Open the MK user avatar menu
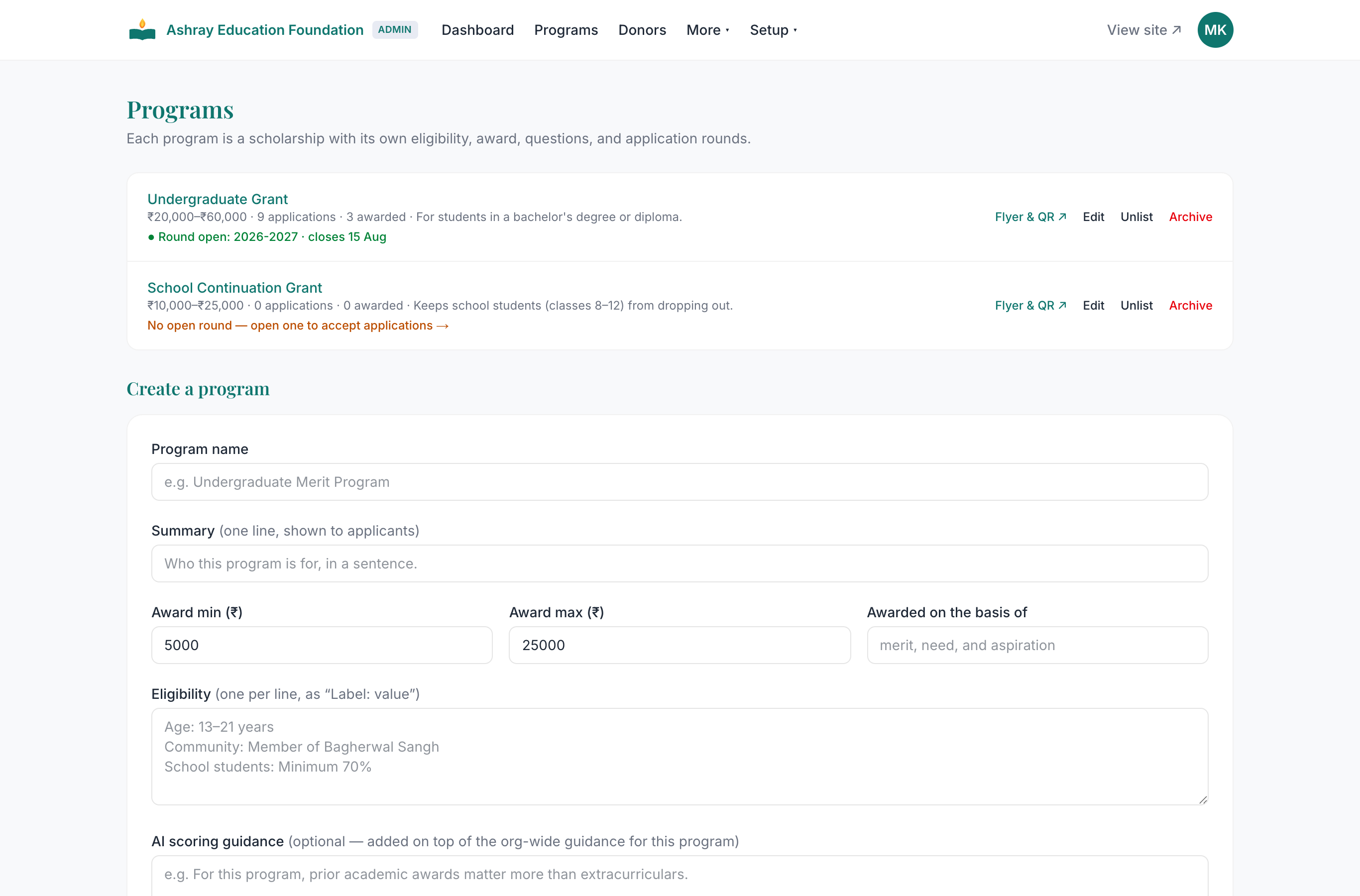1360x896 pixels. coord(1215,30)
